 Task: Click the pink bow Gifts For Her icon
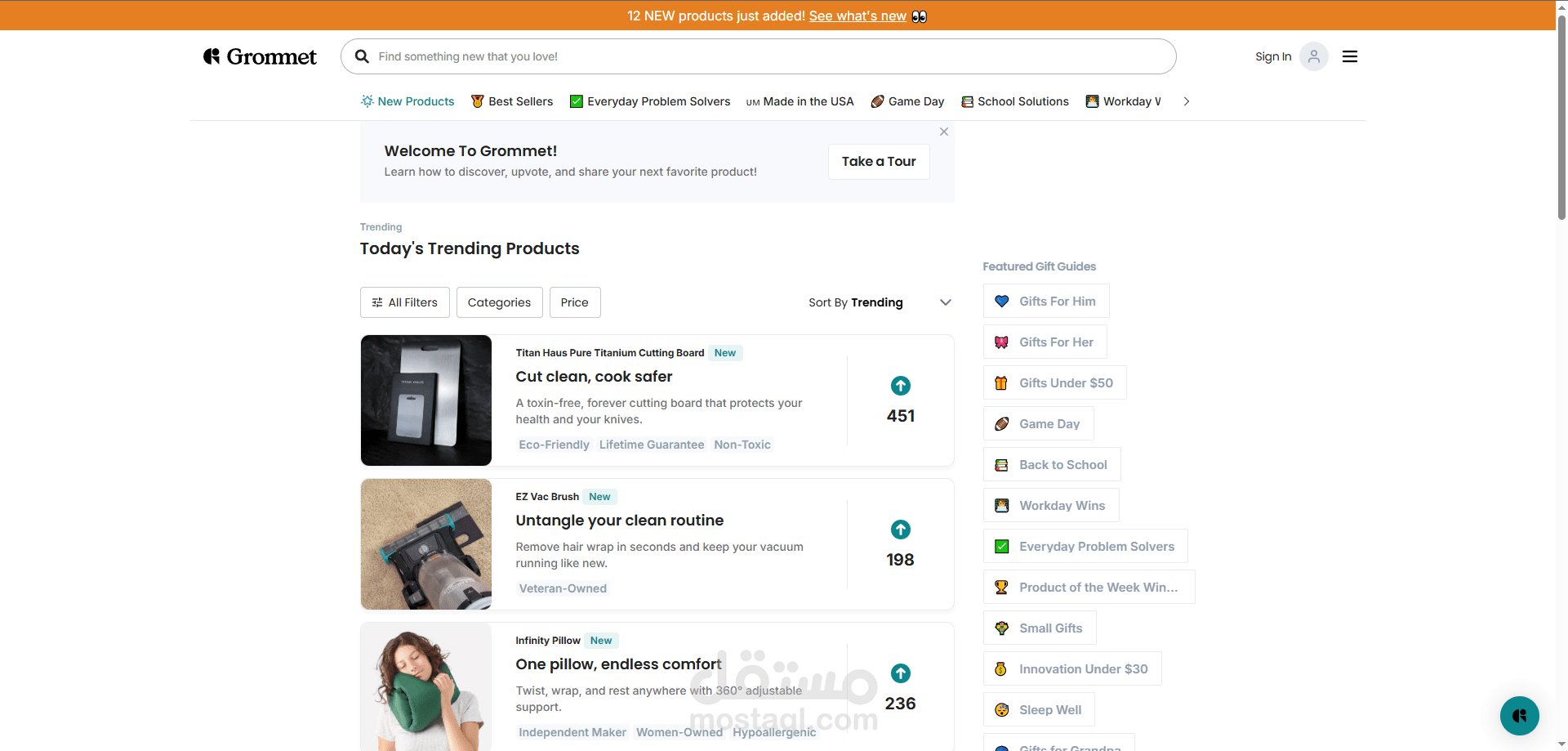pyautogui.click(x=1002, y=342)
